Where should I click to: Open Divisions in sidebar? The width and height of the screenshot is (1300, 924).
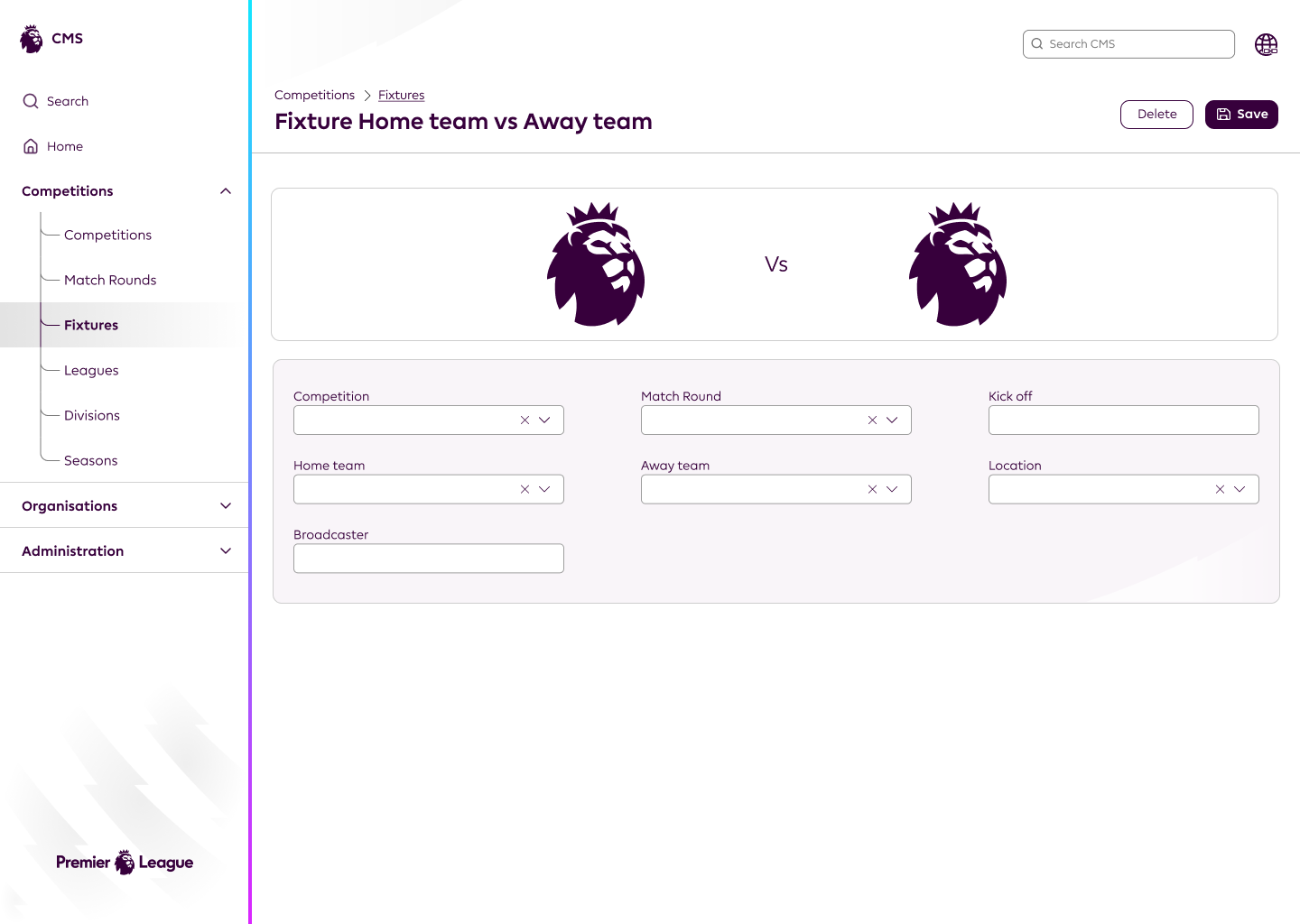click(92, 416)
